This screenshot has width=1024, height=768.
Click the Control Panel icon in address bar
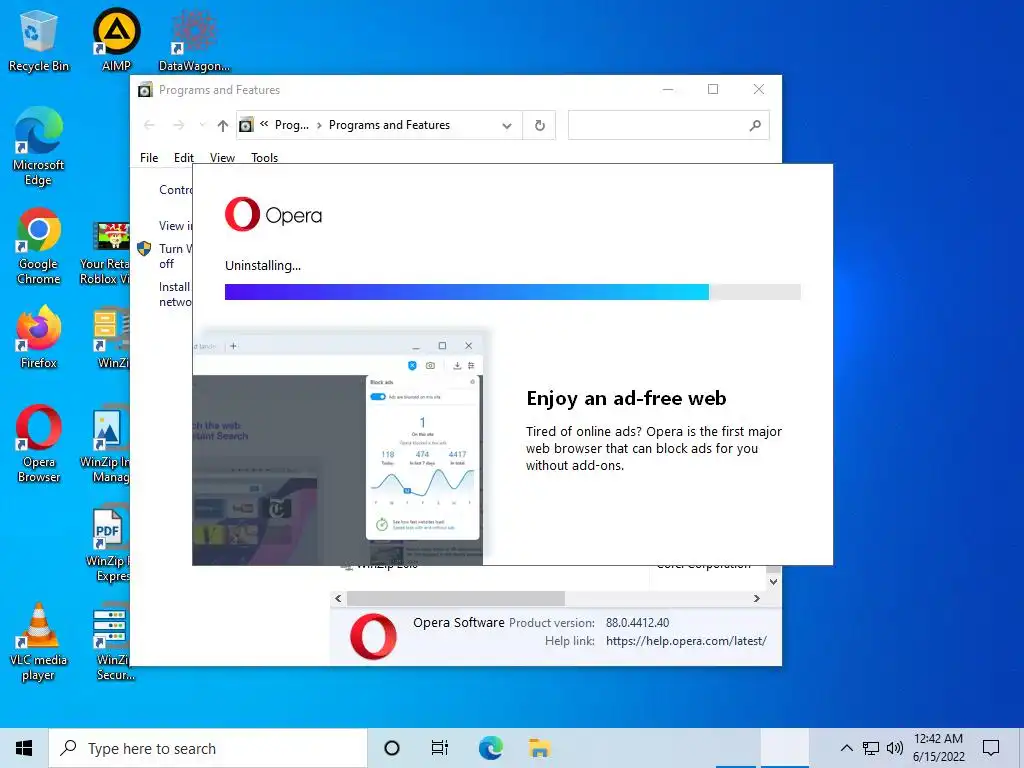pos(246,125)
